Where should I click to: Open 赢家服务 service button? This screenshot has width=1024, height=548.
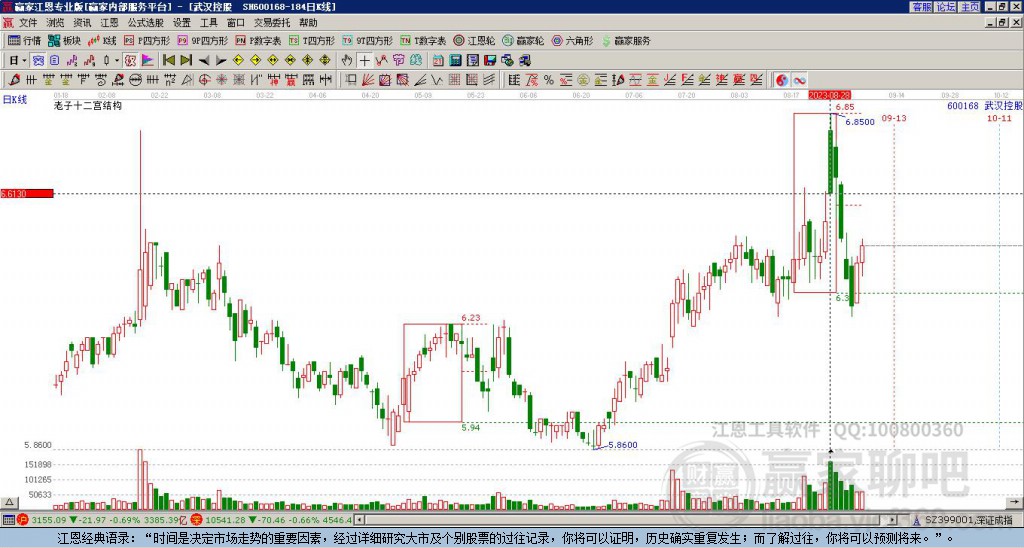[x=626, y=40]
